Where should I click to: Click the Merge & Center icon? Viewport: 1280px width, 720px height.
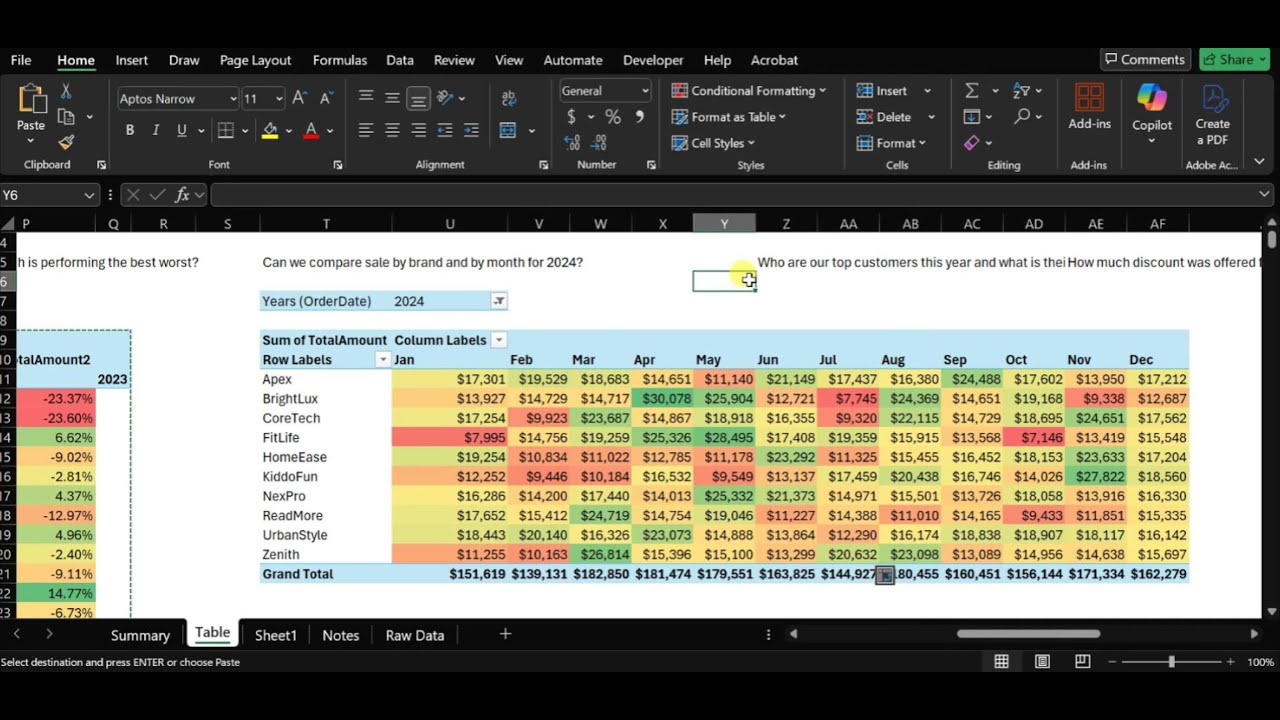point(508,130)
